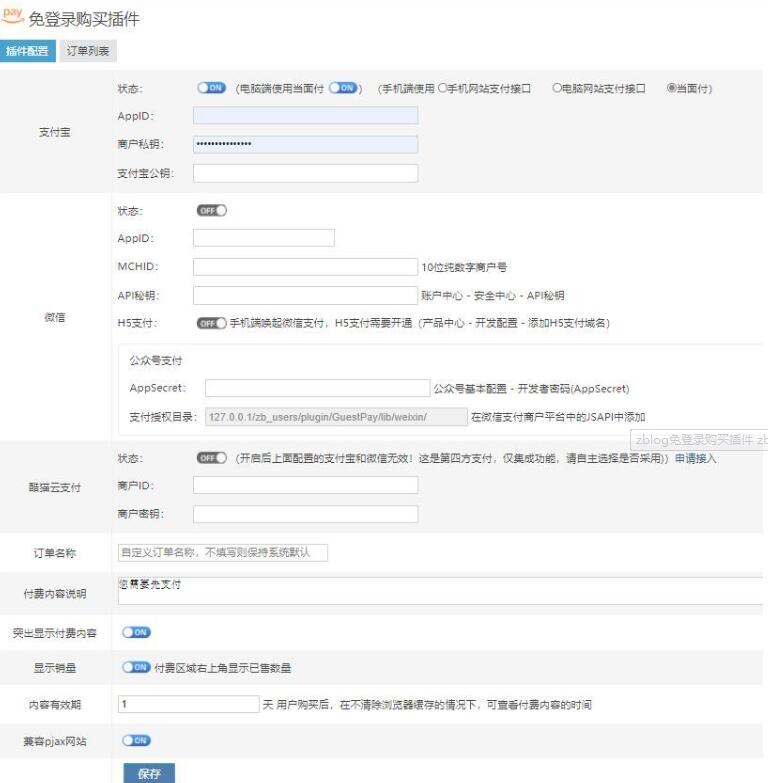This screenshot has width=768, height=783.
Task: Turn on the 微信 status switch
Action: pos(211,211)
